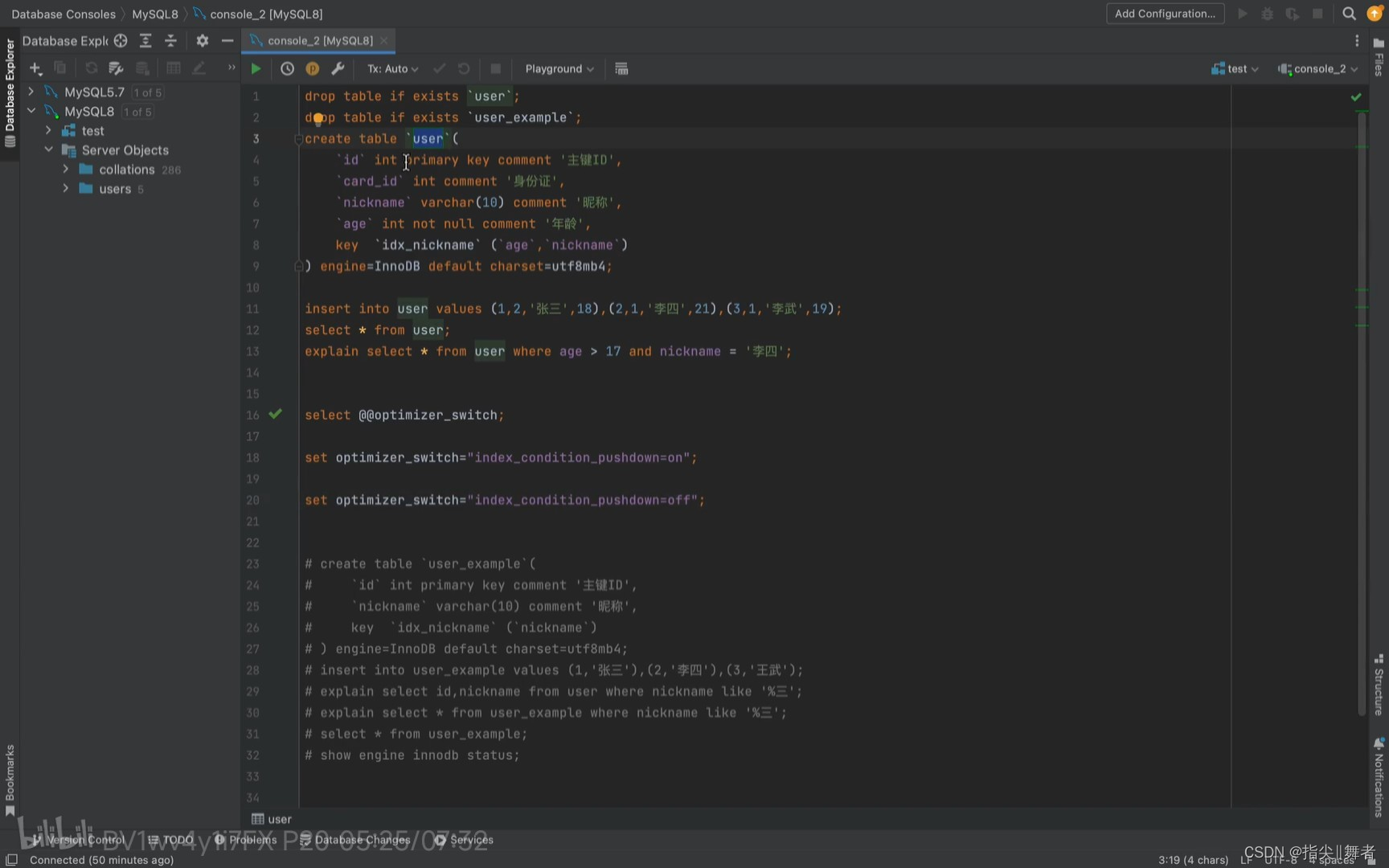The image size is (1389, 868).
Task: Open the Tx: Auto transaction mode dropdown
Action: point(393,69)
